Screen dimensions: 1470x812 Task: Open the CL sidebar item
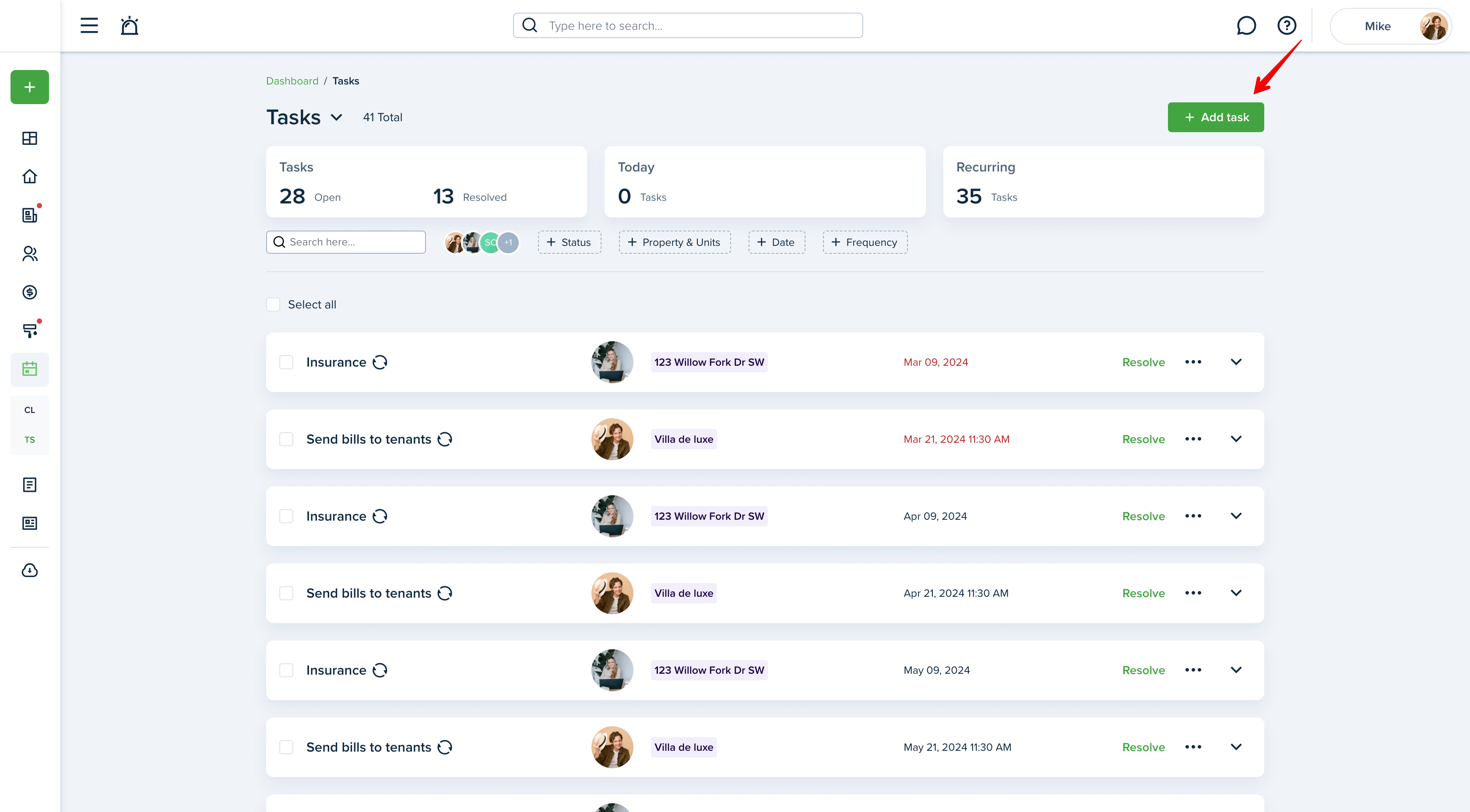click(30, 410)
